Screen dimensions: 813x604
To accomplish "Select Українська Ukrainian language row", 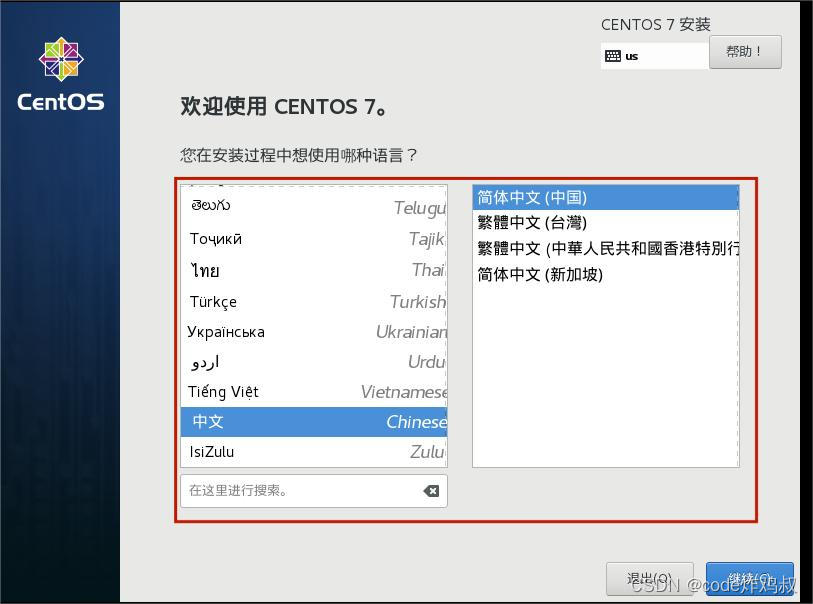I will pyautogui.click(x=314, y=332).
